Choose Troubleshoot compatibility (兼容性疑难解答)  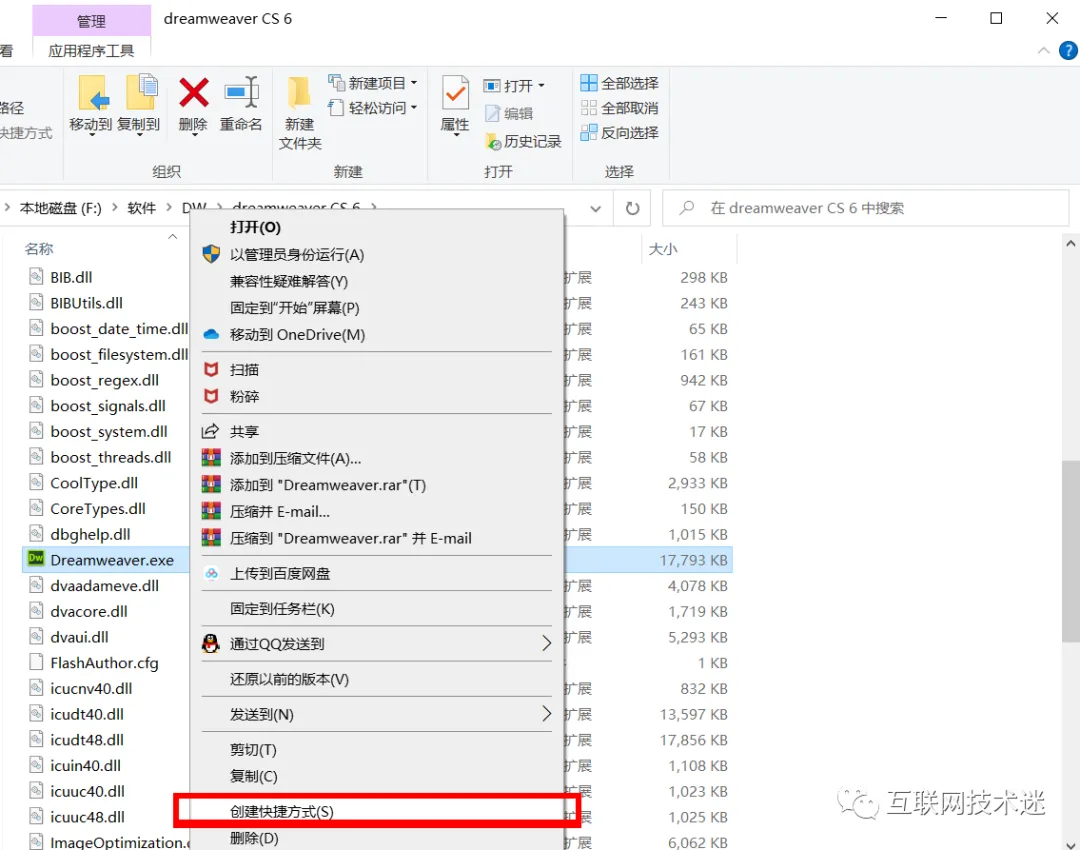(x=376, y=282)
